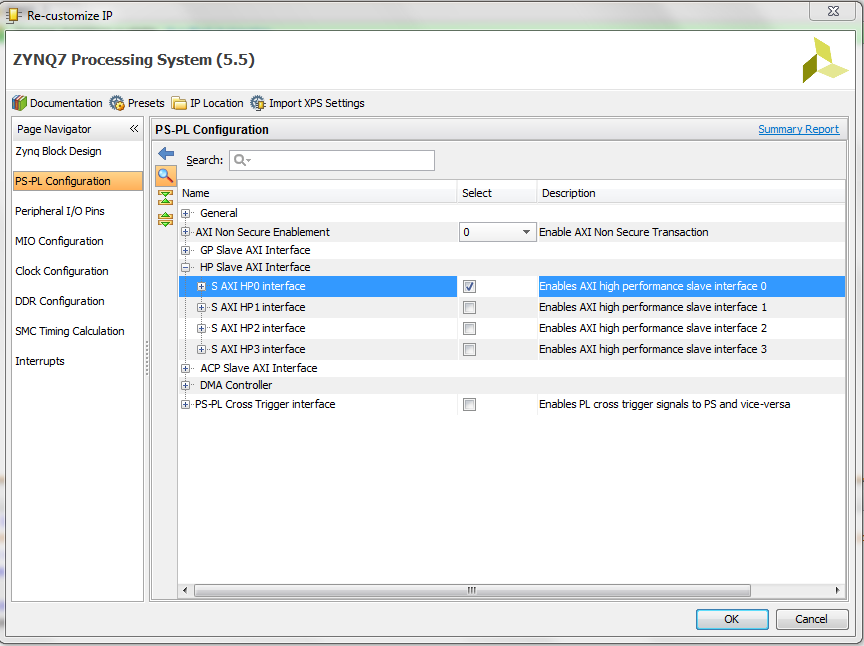Go to Zynq Block Design page
The height and width of the screenshot is (646, 864).
[58, 151]
